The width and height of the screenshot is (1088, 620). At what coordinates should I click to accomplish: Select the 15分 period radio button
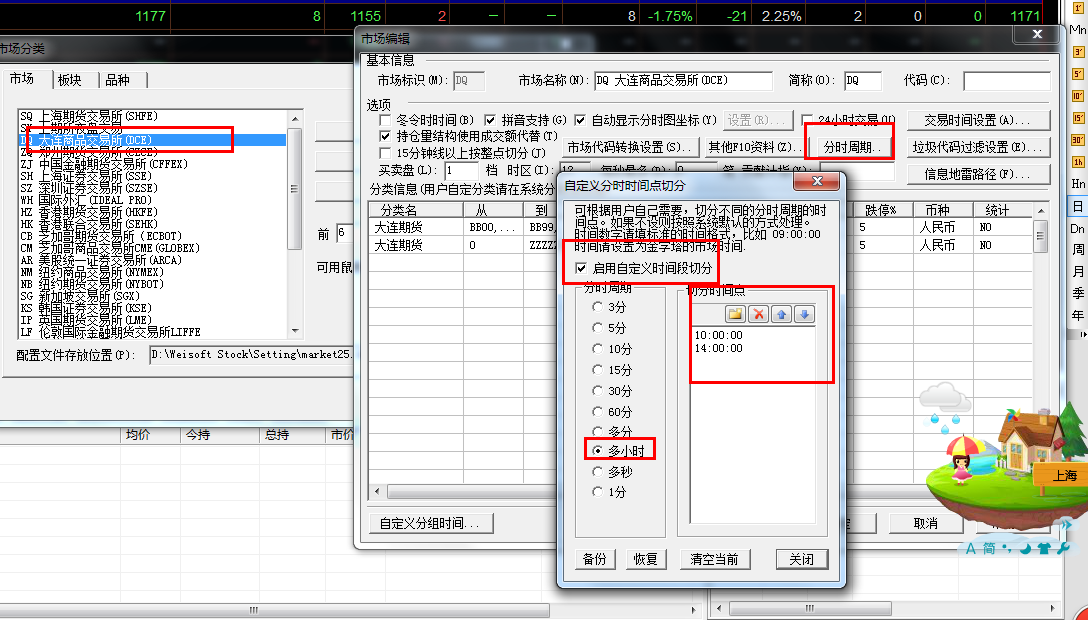click(599, 369)
